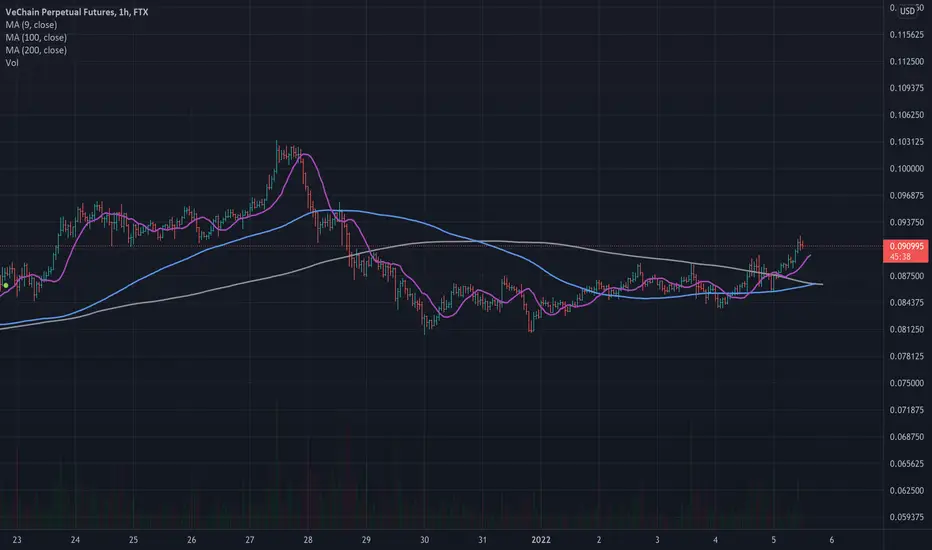Click the 0.081250 price axis label
Image resolution: width=932 pixels, height=550 pixels.
906,329
